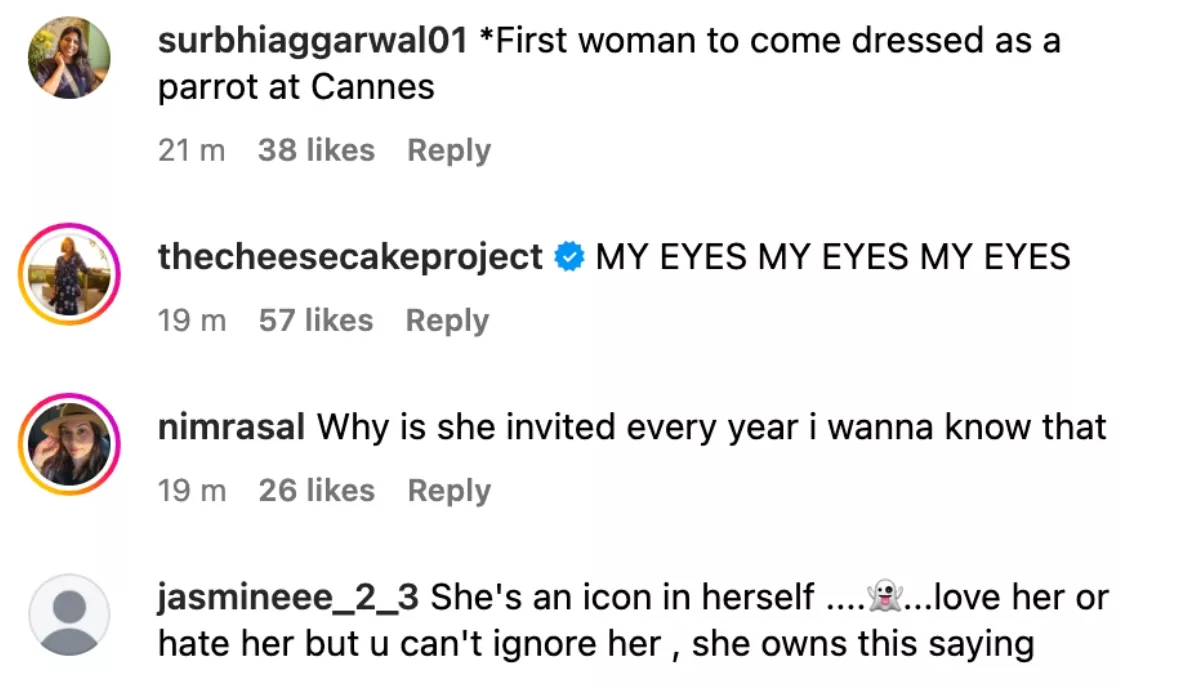Image resolution: width=1200 pixels, height=685 pixels.
Task: Click thecheesecakeproject's 19 m timestamp
Action: [191, 320]
